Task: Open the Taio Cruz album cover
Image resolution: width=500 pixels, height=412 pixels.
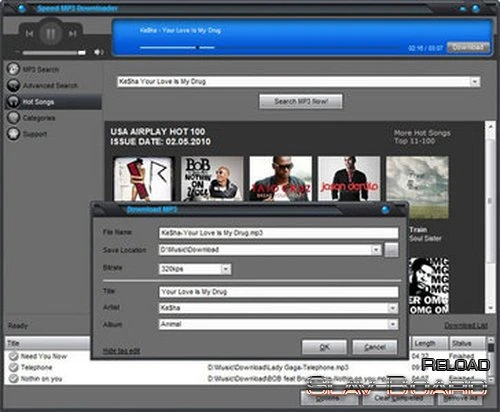Action: coord(281,179)
